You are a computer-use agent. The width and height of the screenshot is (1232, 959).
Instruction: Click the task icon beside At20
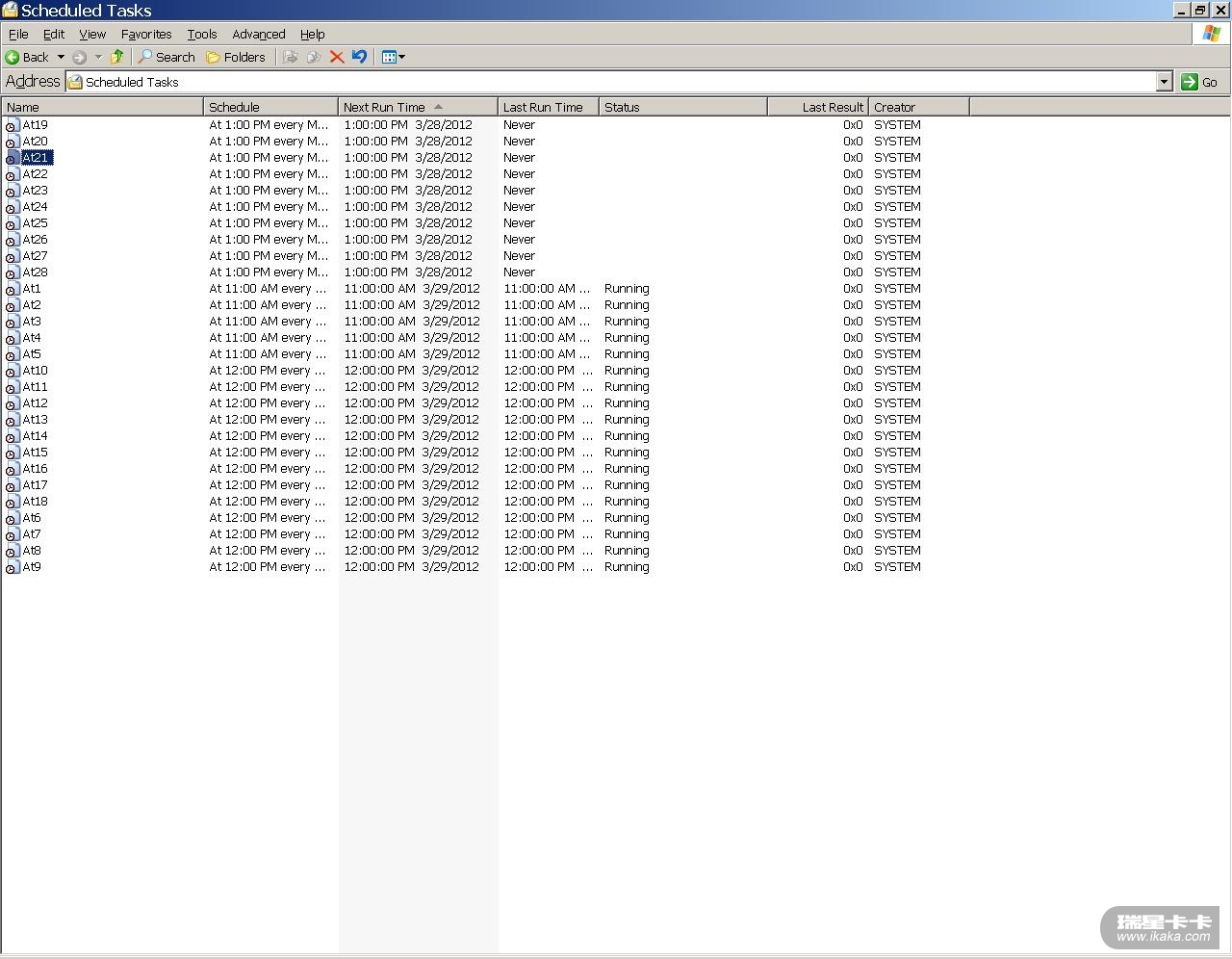coord(13,142)
